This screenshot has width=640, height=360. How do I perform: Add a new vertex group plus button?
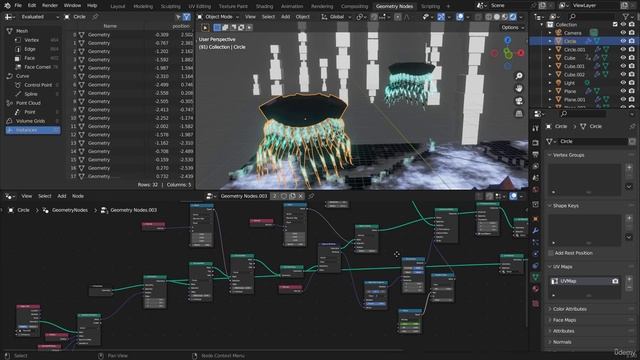pyautogui.click(x=629, y=167)
